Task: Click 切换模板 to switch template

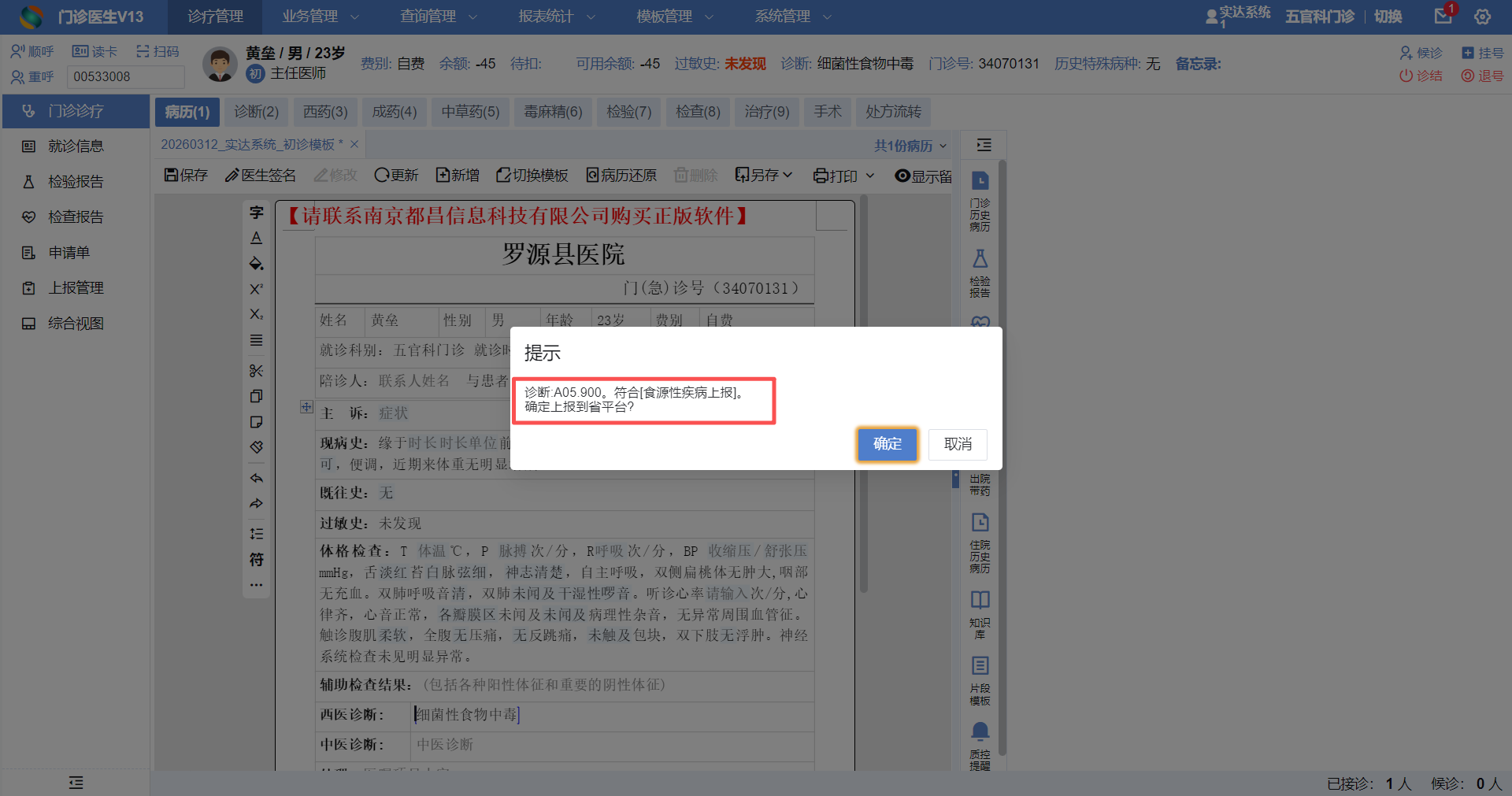Action: tap(532, 175)
